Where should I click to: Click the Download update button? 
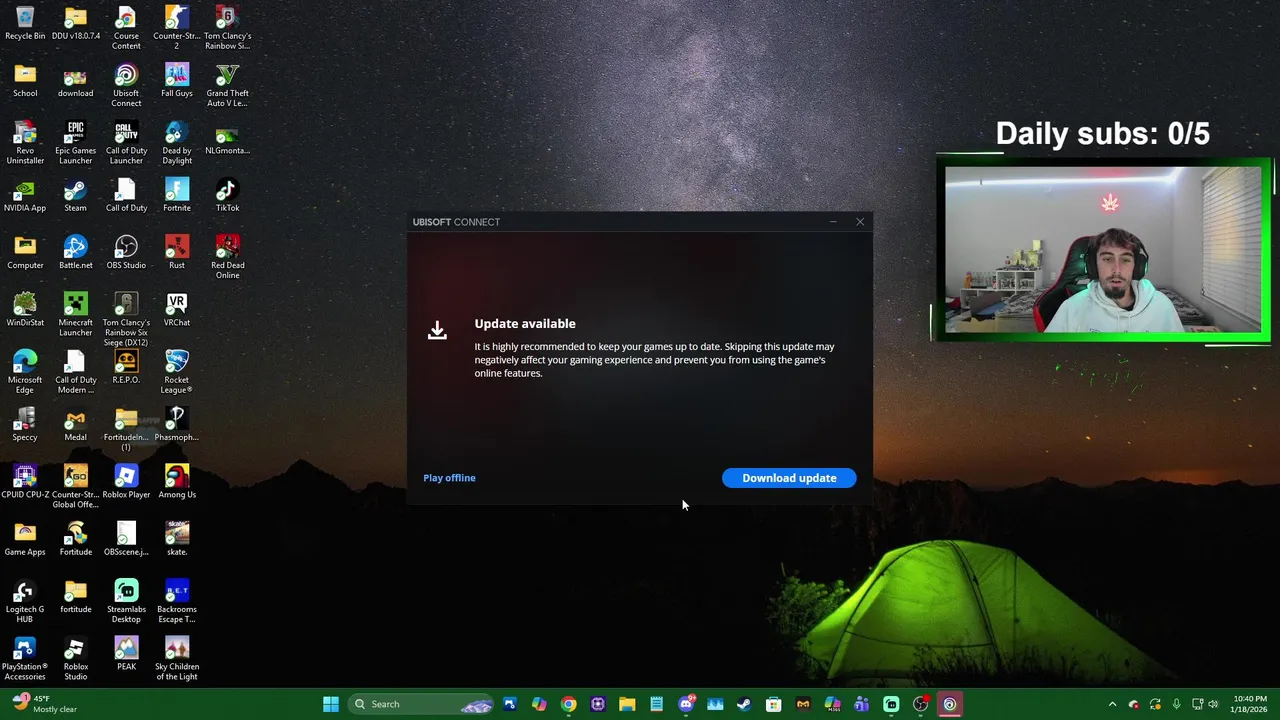(x=789, y=478)
